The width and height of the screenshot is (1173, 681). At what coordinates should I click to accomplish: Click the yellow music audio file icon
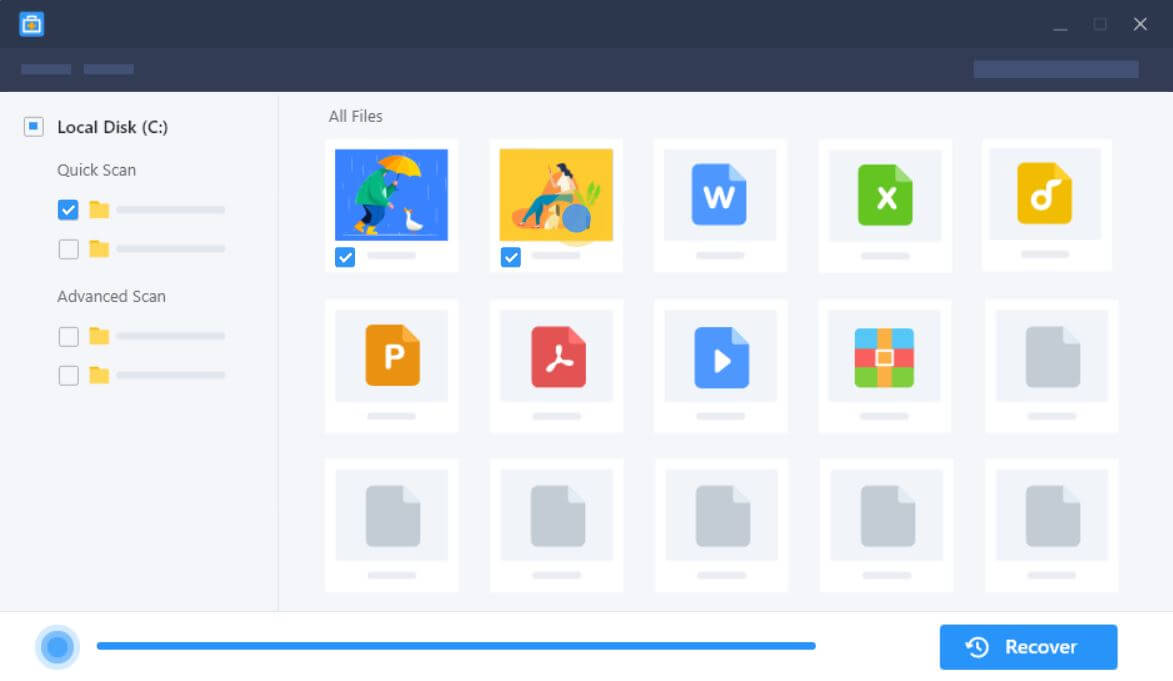1044,194
